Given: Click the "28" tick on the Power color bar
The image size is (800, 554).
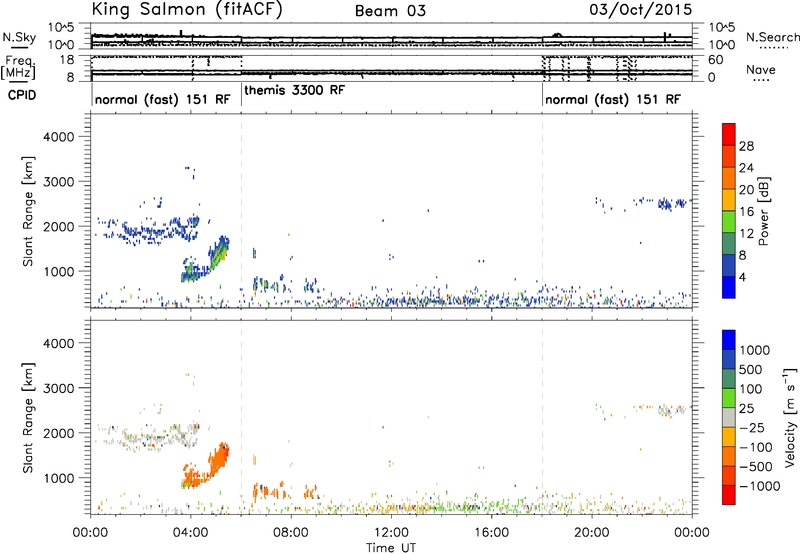Looking at the screenshot, I should click(746, 146).
